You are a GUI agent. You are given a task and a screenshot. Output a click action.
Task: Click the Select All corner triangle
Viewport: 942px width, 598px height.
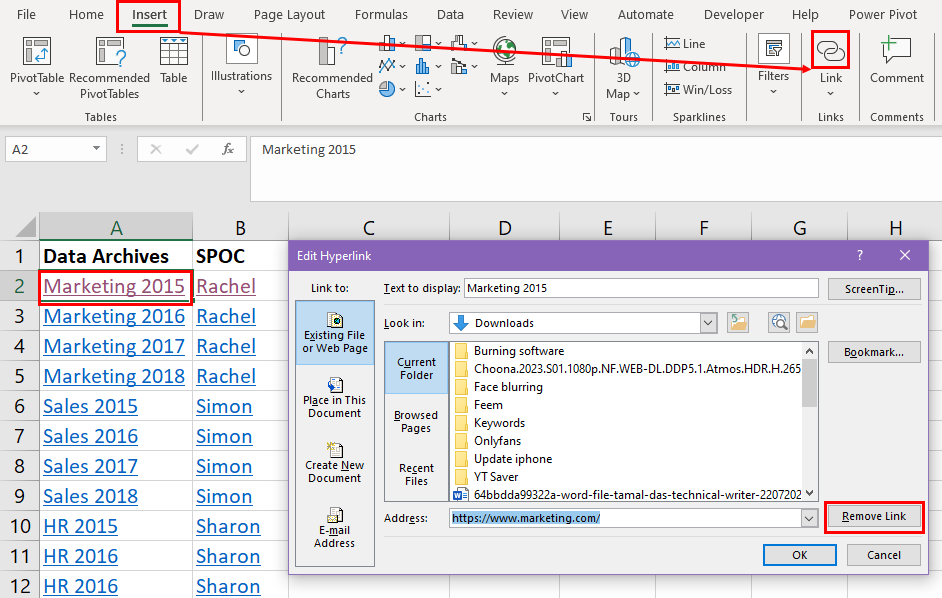[x=26, y=227]
